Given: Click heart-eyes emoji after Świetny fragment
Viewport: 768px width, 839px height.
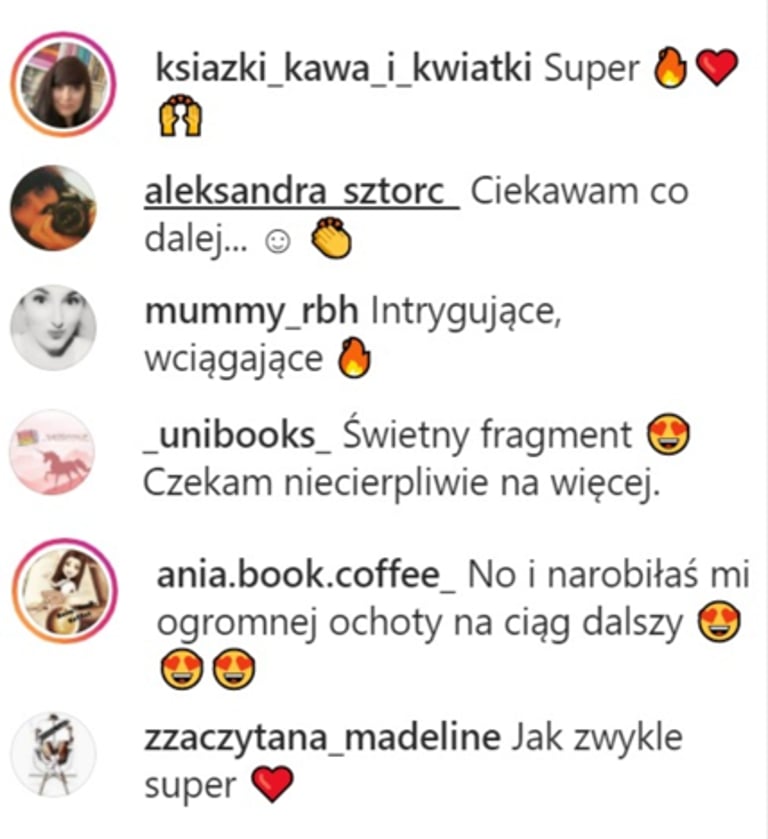Looking at the screenshot, I should pyautogui.click(x=668, y=434).
